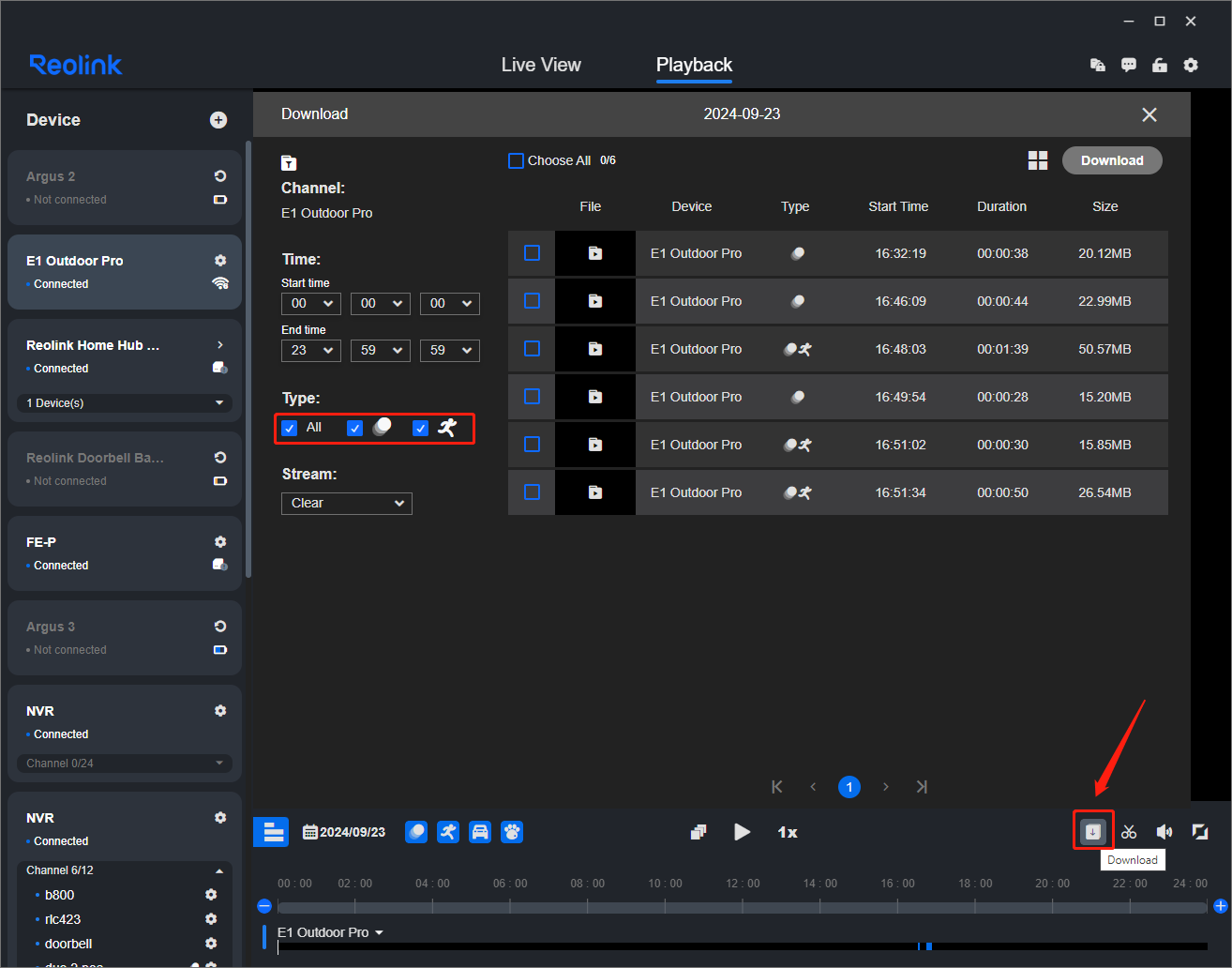Go to first page of results
Screen dimensions: 1232x968
click(x=776, y=787)
